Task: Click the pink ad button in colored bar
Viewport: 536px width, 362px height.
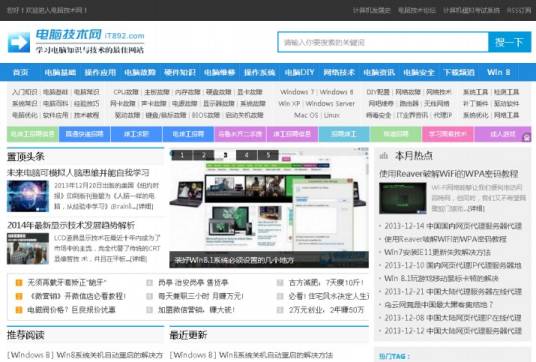Action: point(448,134)
